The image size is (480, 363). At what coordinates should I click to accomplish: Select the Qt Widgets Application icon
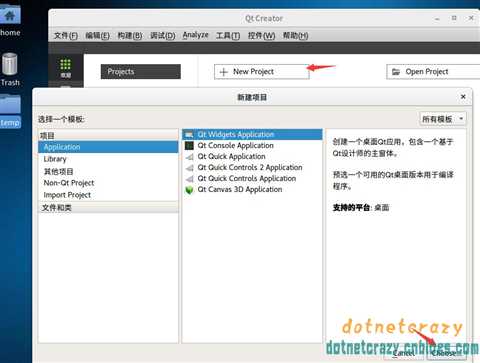(x=189, y=135)
